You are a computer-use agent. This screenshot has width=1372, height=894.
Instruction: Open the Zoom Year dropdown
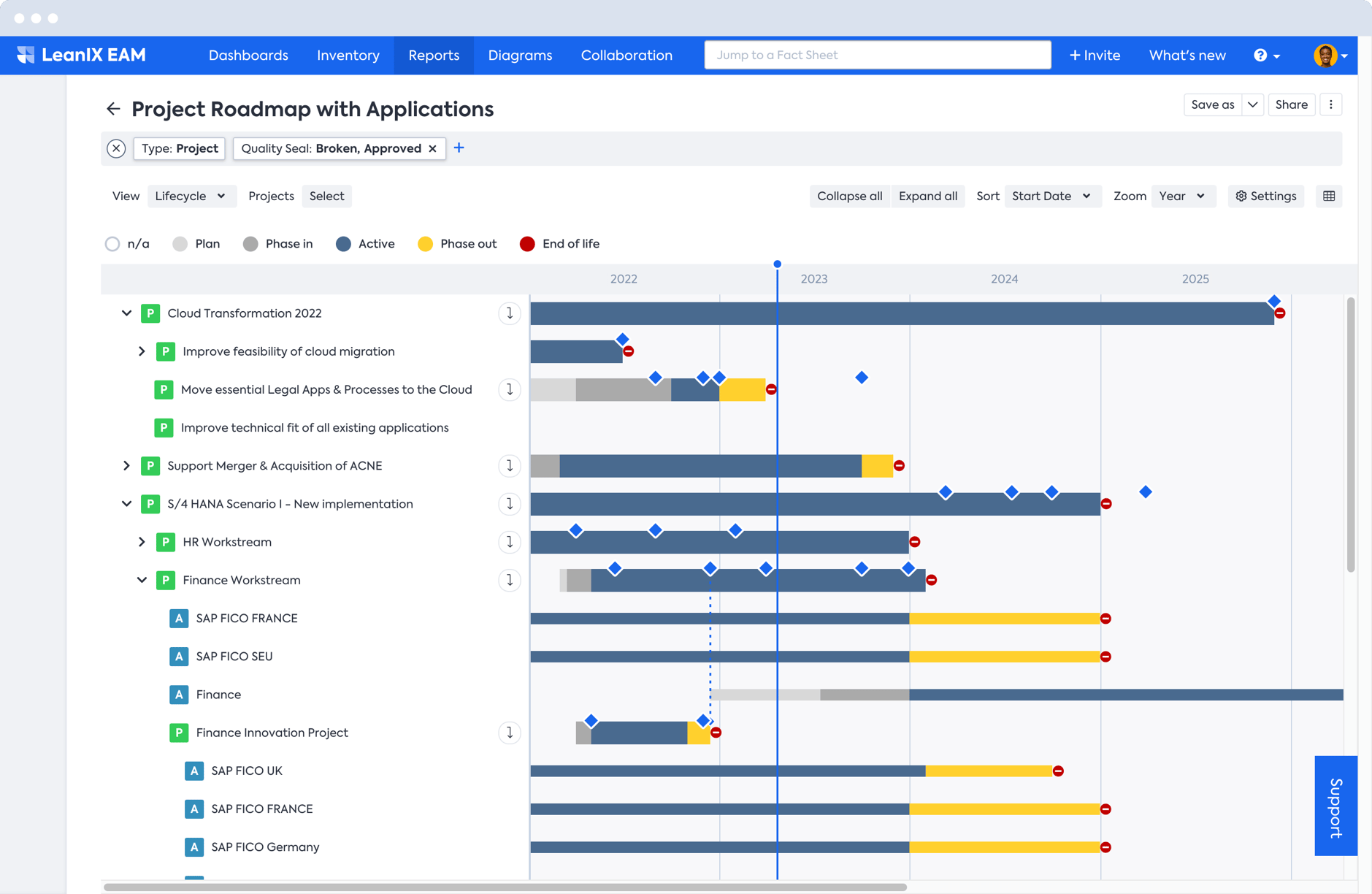(1182, 196)
